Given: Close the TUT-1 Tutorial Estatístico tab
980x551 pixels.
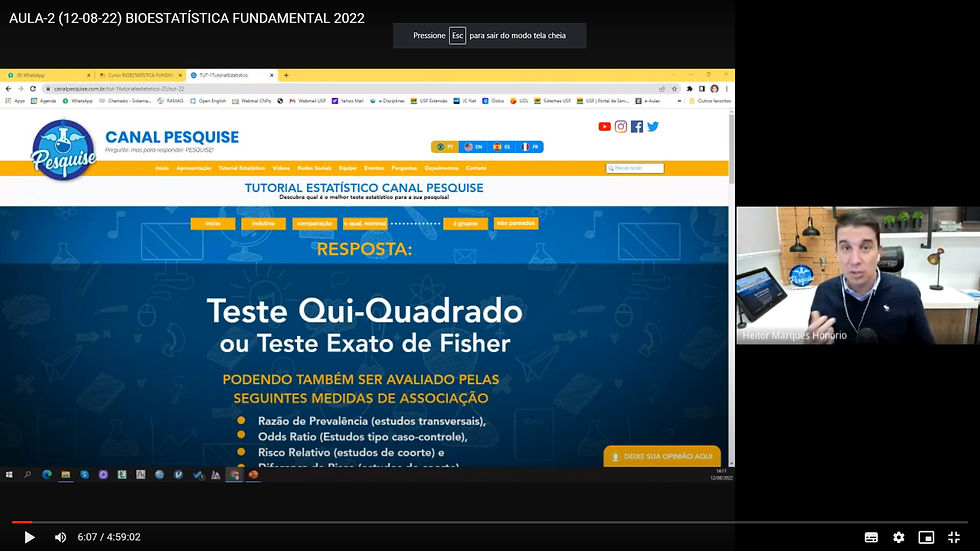Looking at the screenshot, I should tap(271, 75).
